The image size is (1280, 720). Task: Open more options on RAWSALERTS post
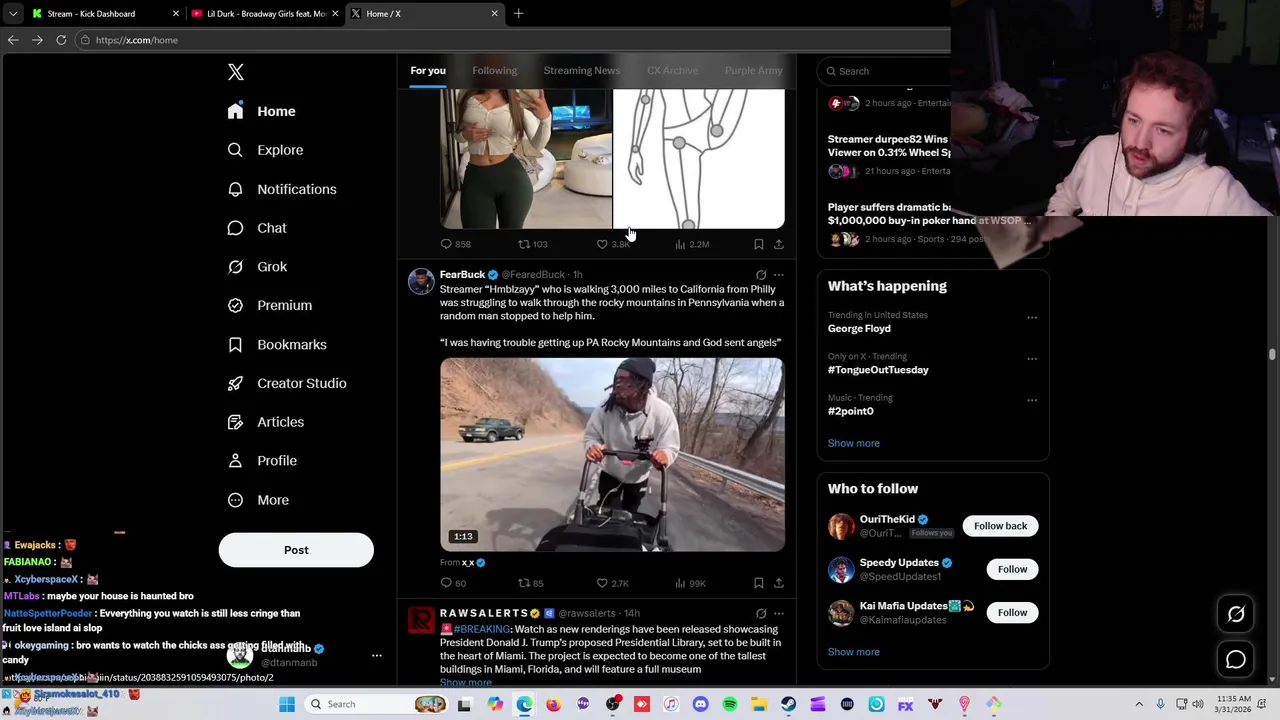pos(778,613)
